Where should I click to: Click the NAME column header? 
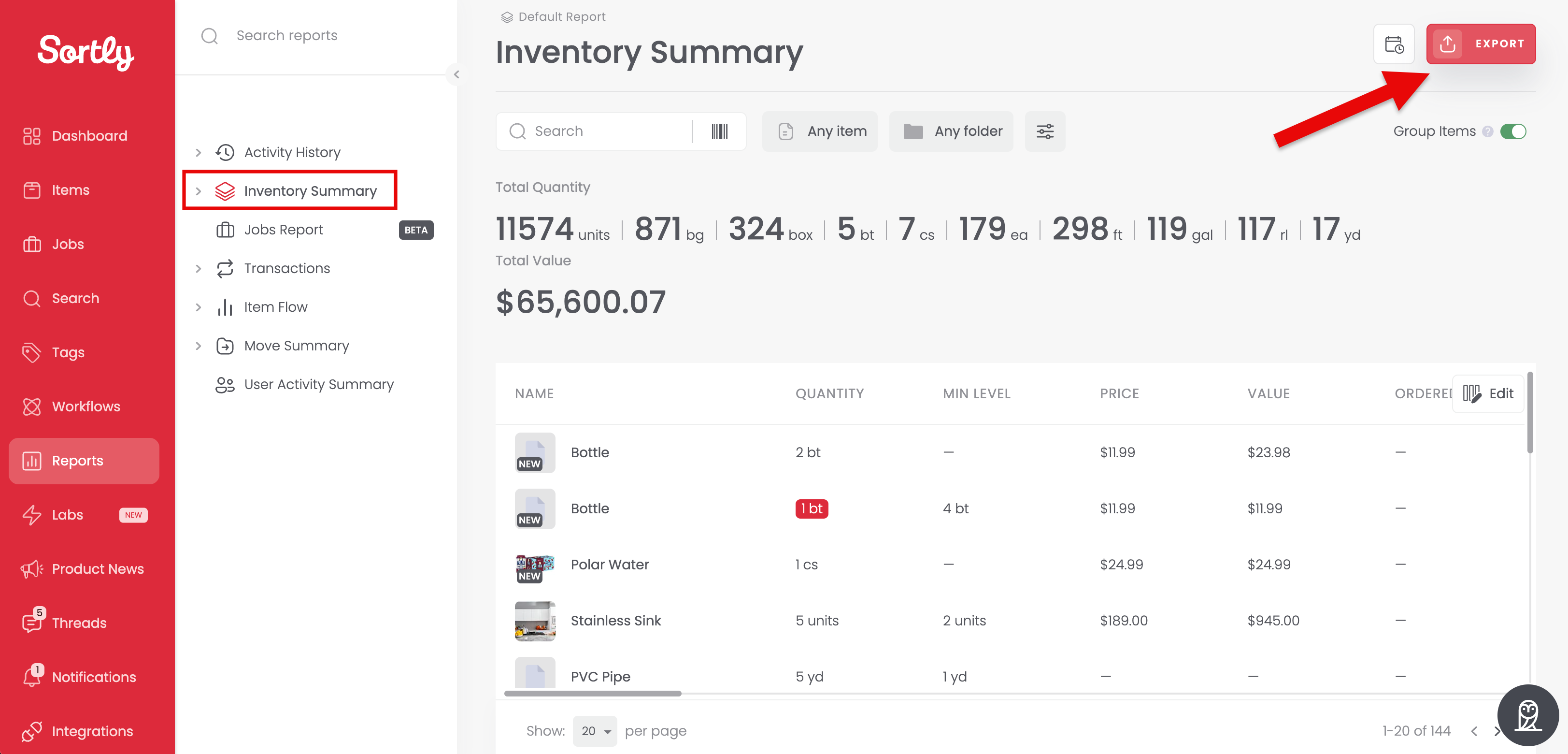pyautogui.click(x=534, y=393)
